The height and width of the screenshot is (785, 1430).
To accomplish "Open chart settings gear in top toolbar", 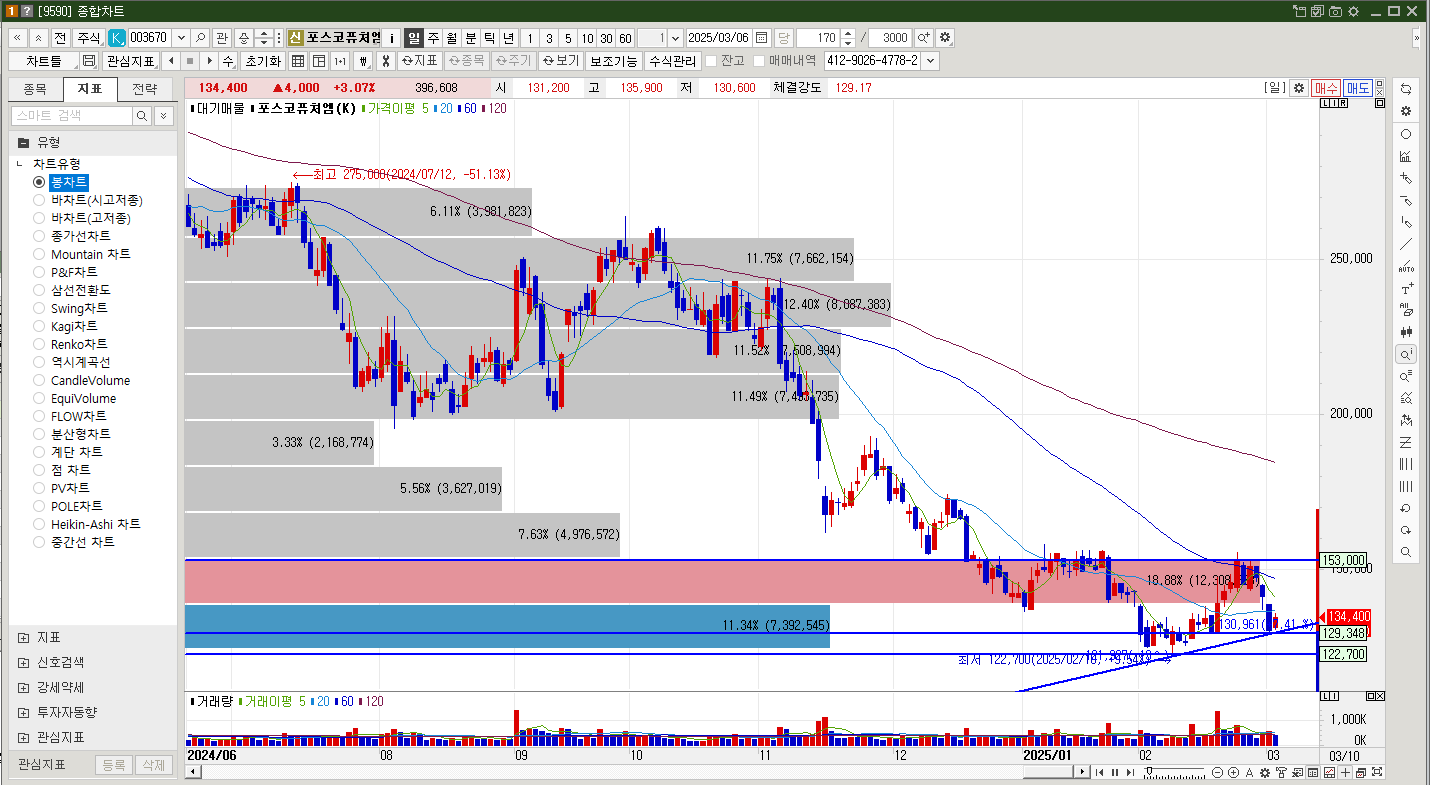I will (x=945, y=37).
